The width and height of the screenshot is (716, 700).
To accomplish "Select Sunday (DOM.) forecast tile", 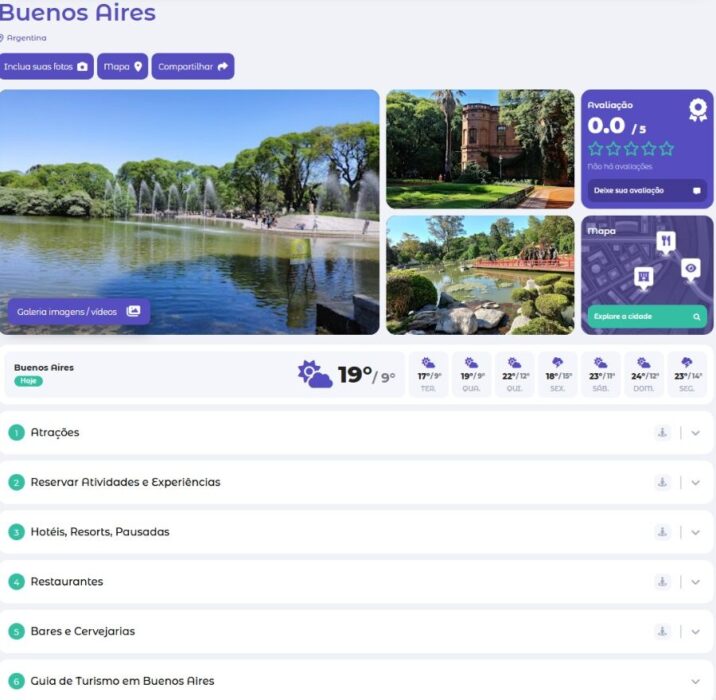I will pyautogui.click(x=644, y=375).
